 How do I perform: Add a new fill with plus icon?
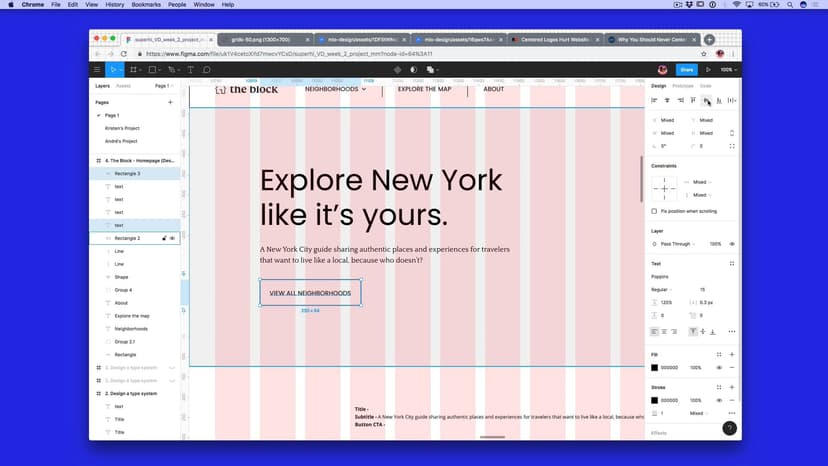[x=732, y=354]
